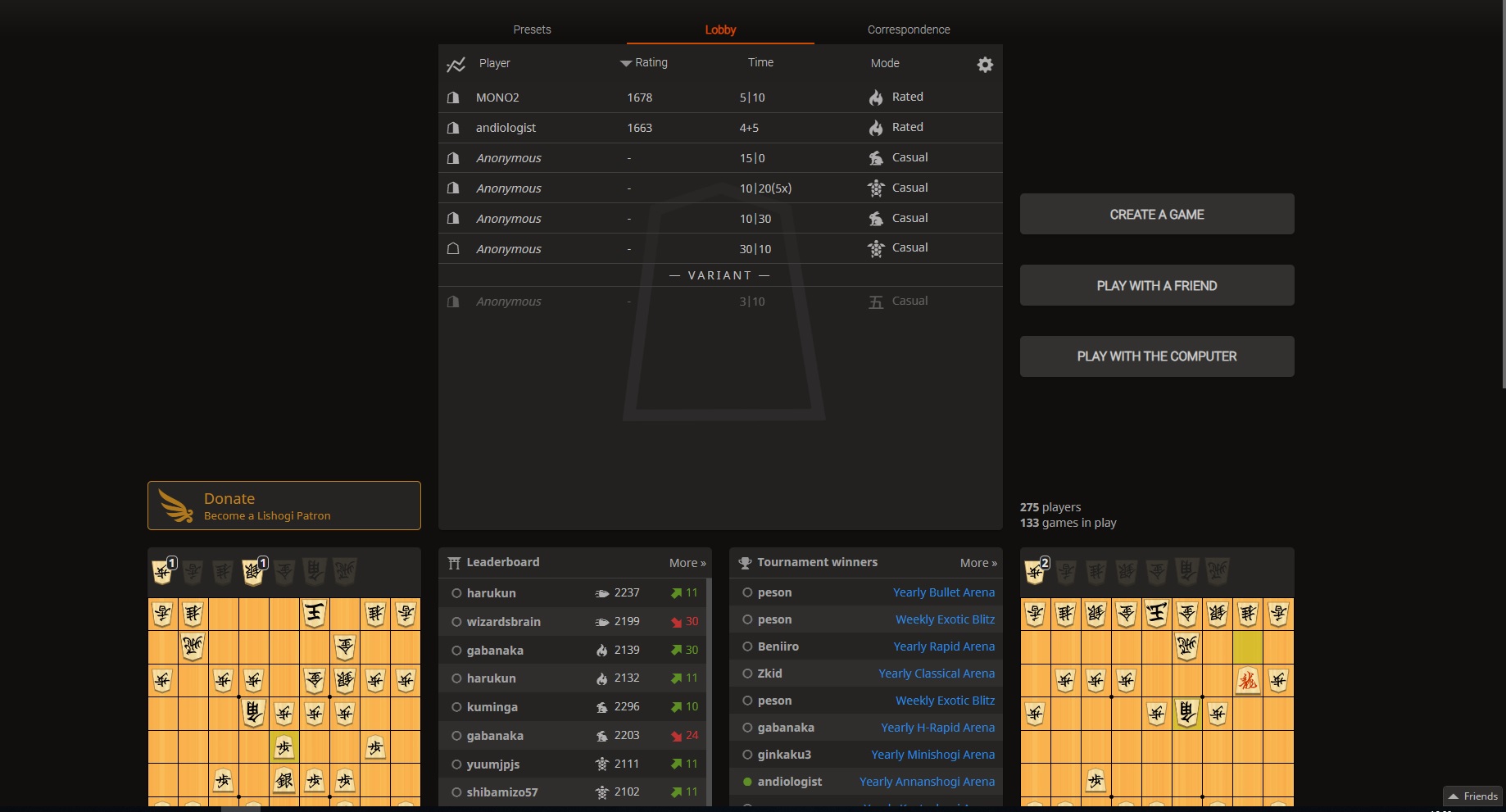Join the Anonymous 3|10 variant game
Viewport: 1506px width, 812px height.
pyautogui.click(x=720, y=302)
